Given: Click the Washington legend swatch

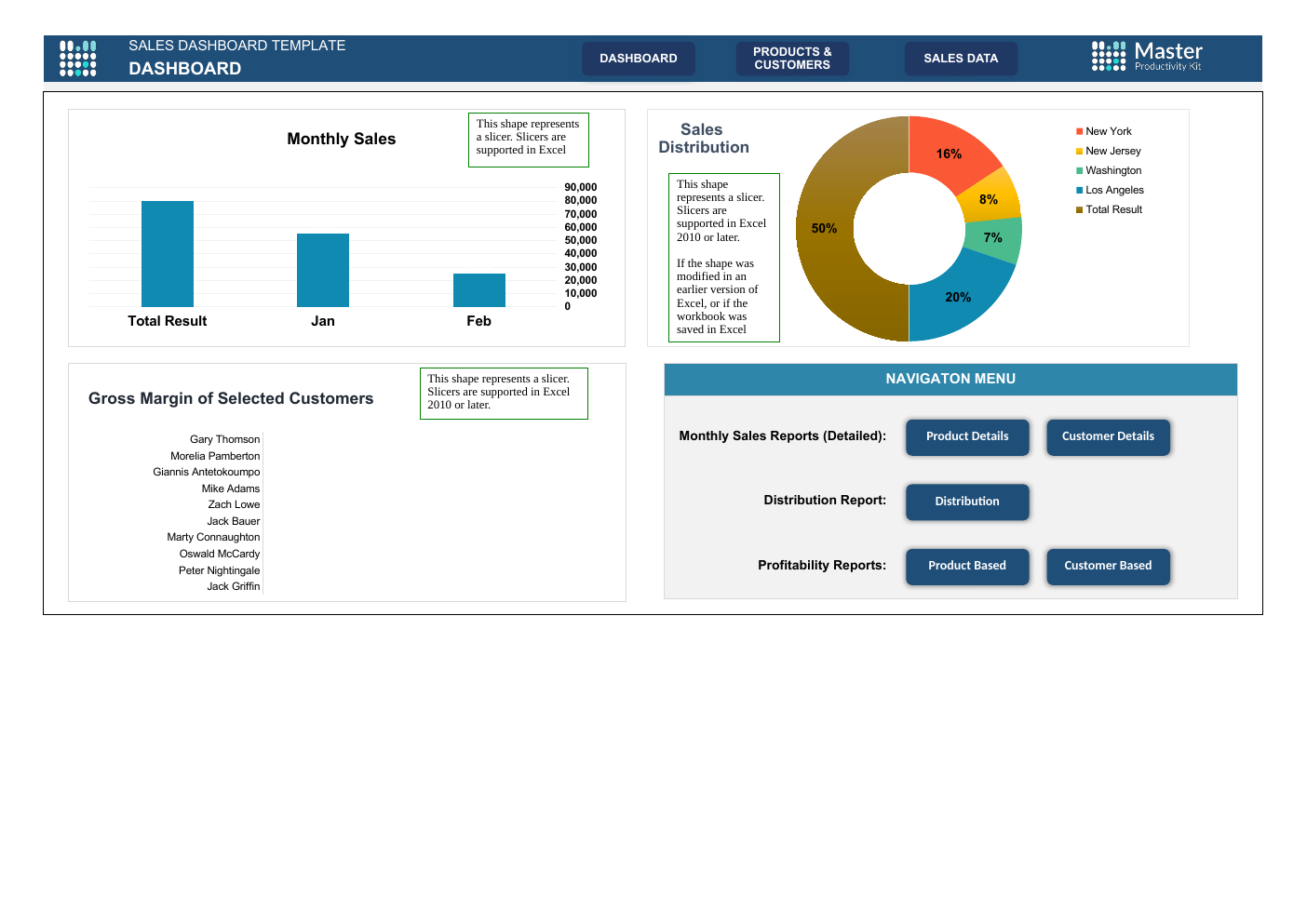Looking at the screenshot, I should pos(1080,170).
